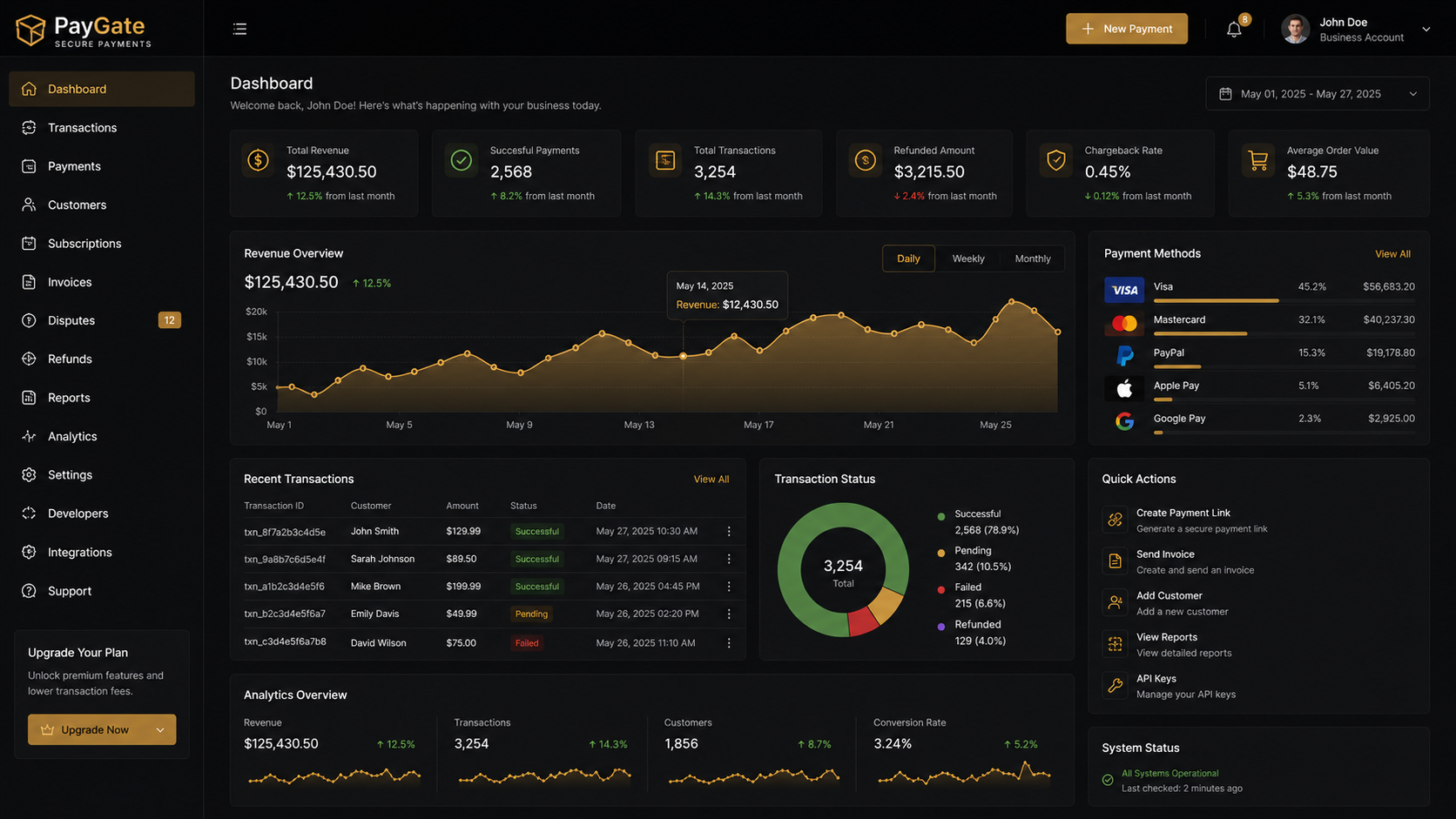
Task: Click the Add Customer person icon
Action: tap(1115, 602)
